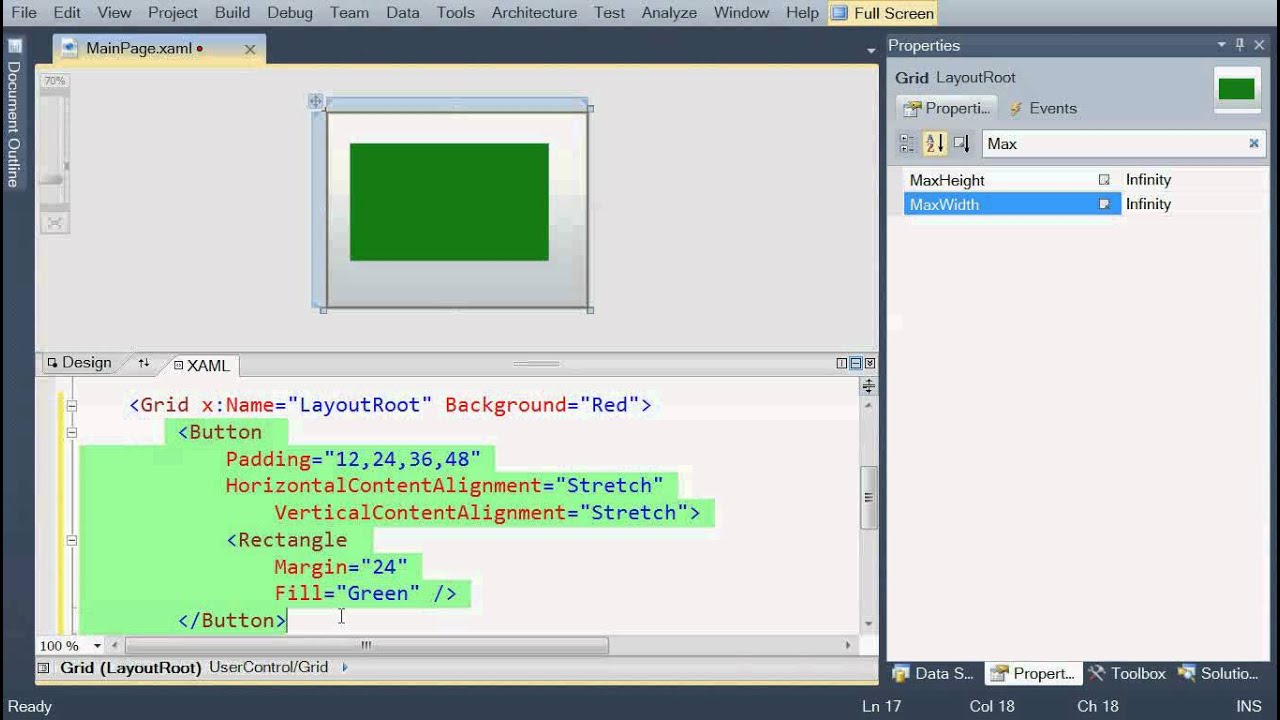Open the active documents dropdown arrow
The height and width of the screenshot is (720, 1280).
pos(871,49)
